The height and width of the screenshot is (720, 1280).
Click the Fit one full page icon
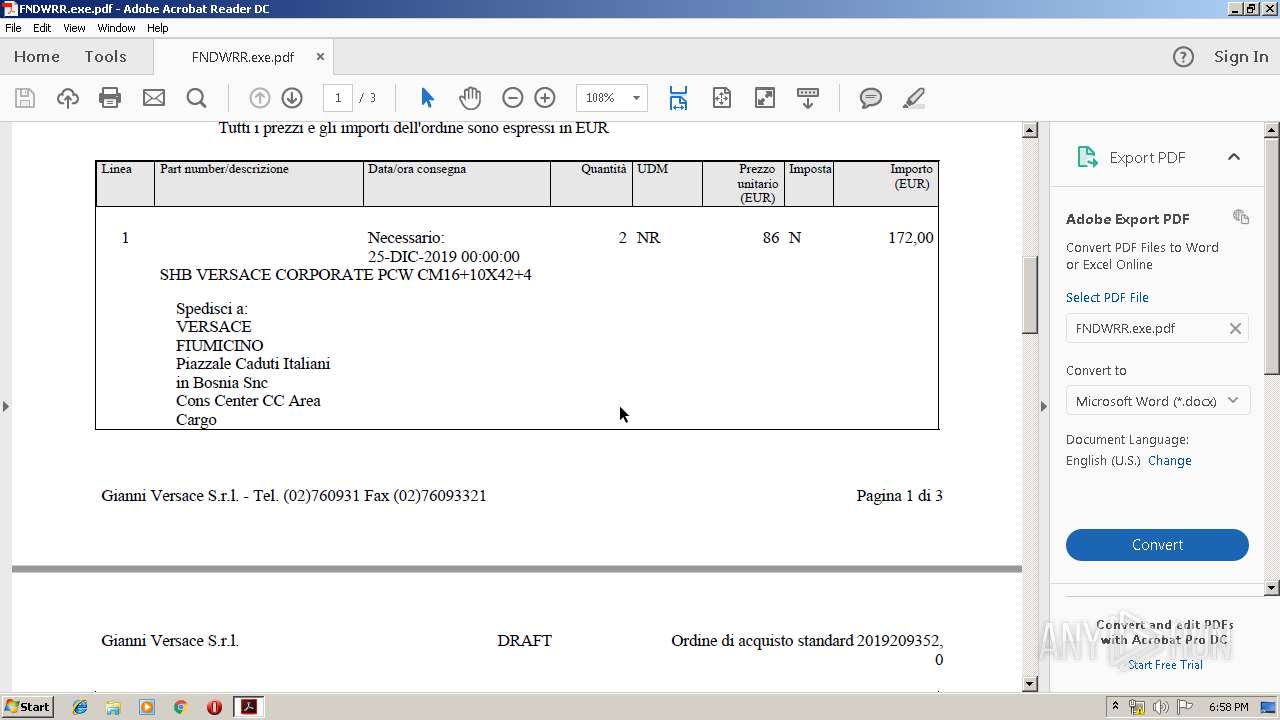point(722,98)
